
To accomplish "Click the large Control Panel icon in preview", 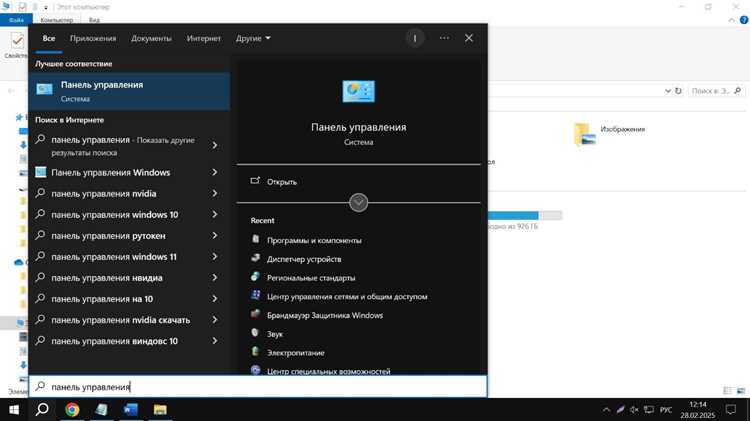I will coord(358,91).
